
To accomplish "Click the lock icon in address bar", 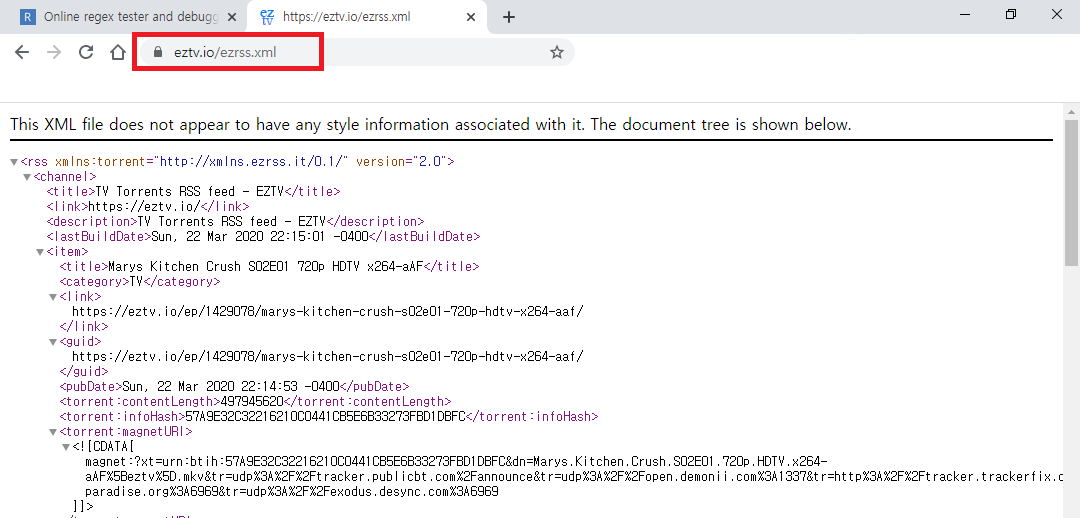I will pyautogui.click(x=157, y=52).
